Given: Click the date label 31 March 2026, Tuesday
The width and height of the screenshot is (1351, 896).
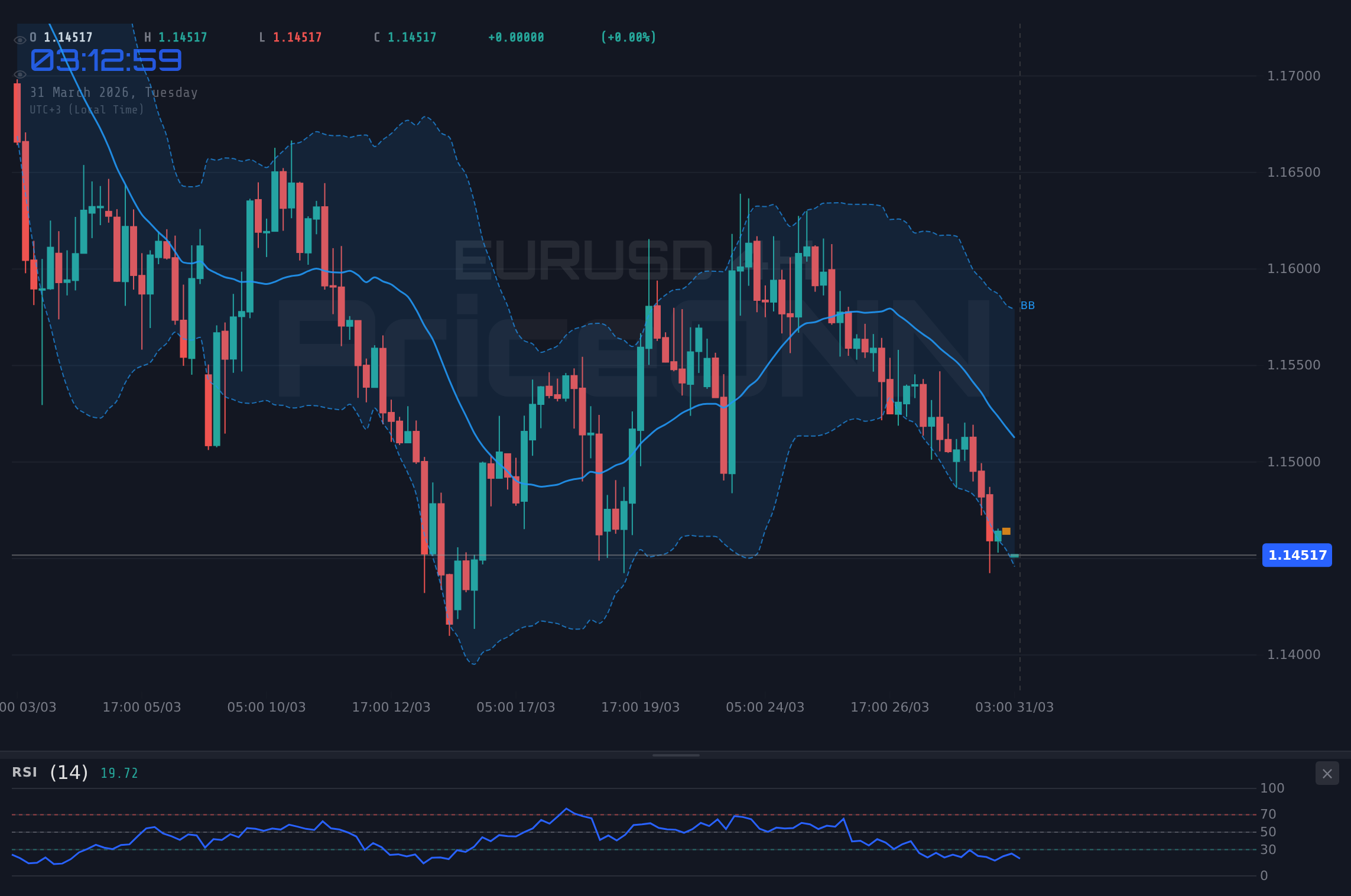Looking at the screenshot, I should 113,92.
